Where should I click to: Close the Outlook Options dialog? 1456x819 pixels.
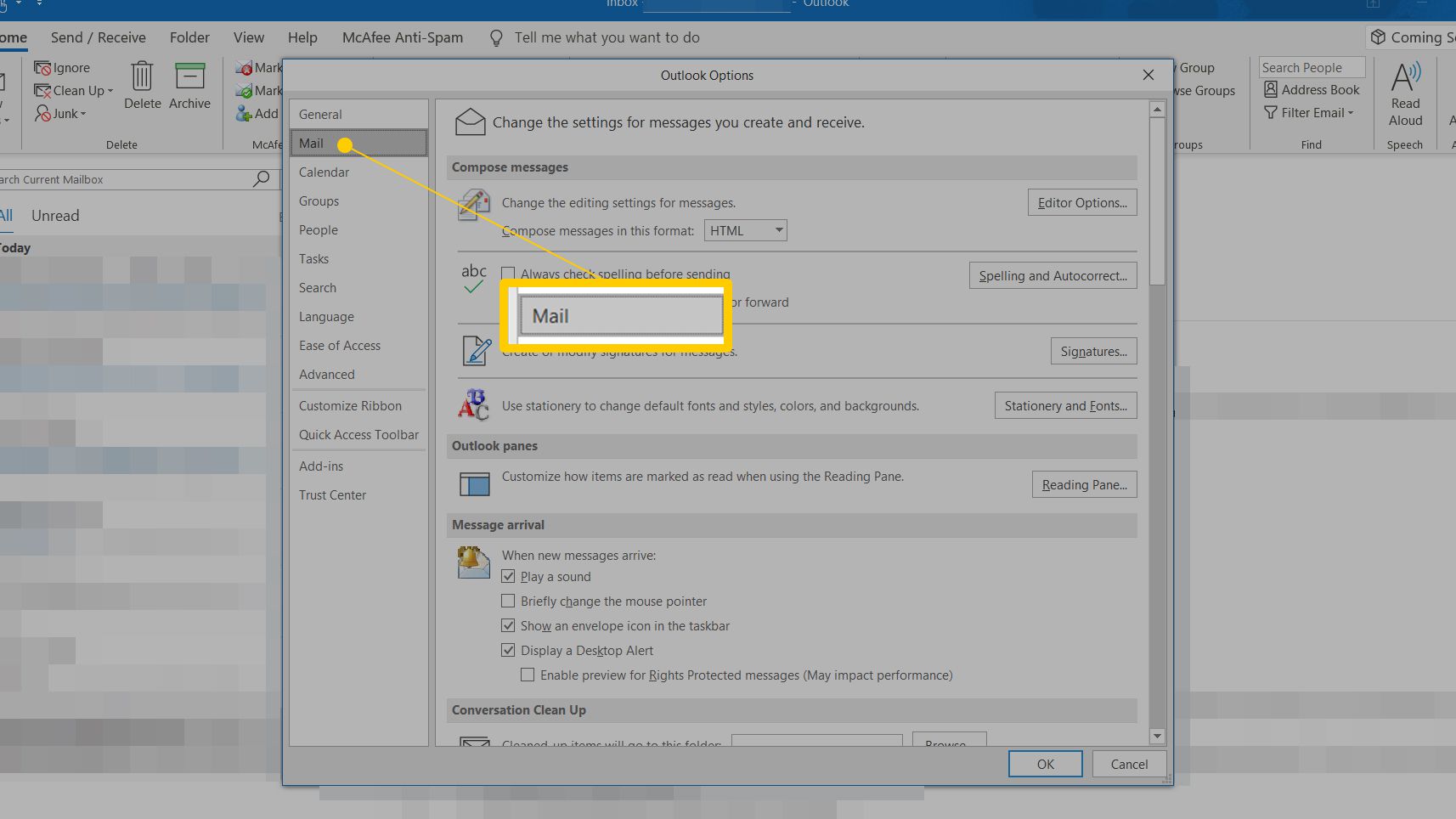tap(1148, 75)
